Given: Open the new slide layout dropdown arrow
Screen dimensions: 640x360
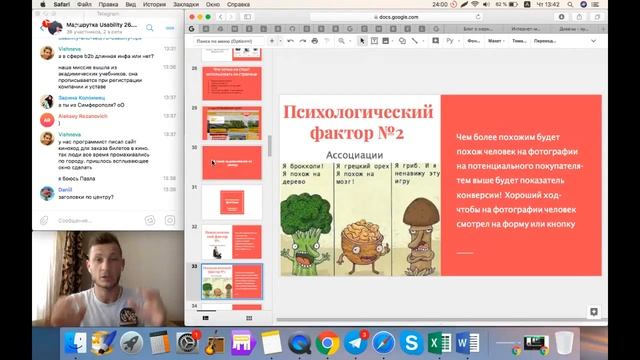Looking at the screenshot, I should 280,41.
